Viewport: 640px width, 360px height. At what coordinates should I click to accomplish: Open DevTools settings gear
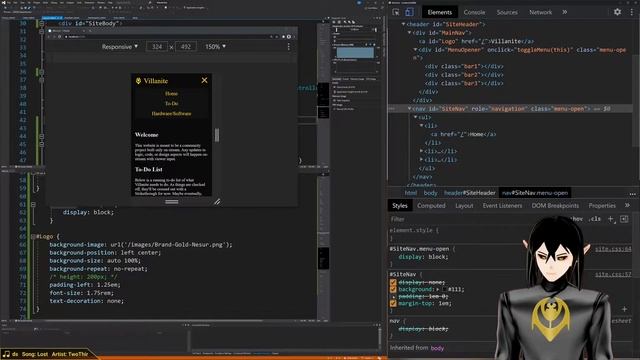[617, 12]
